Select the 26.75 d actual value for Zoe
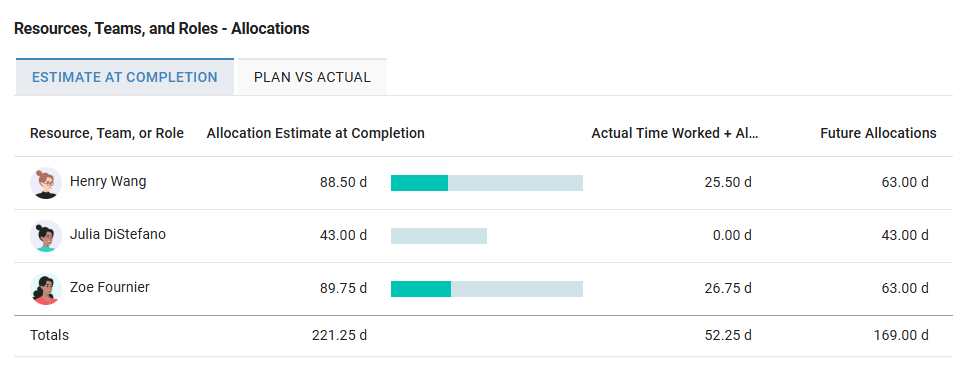 tap(728, 289)
